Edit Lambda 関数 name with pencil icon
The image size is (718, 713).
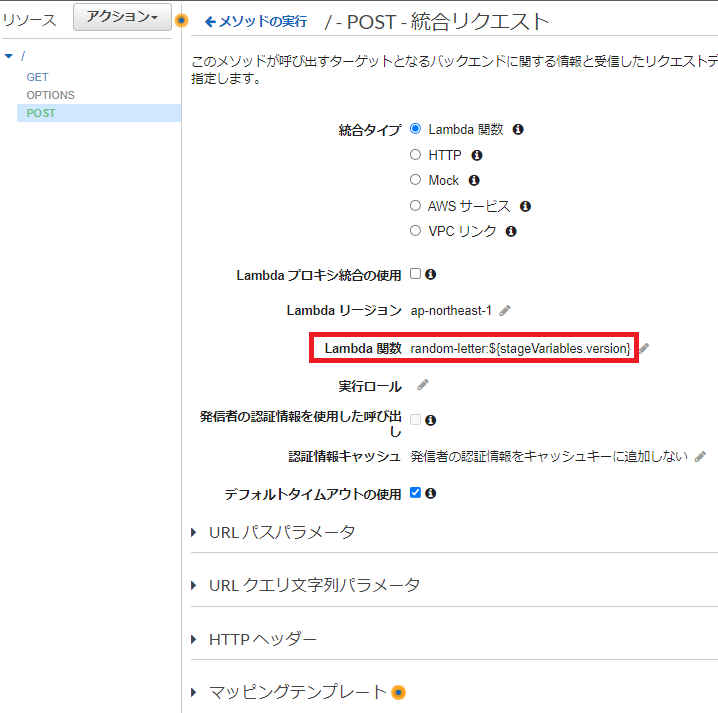pos(644,348)
